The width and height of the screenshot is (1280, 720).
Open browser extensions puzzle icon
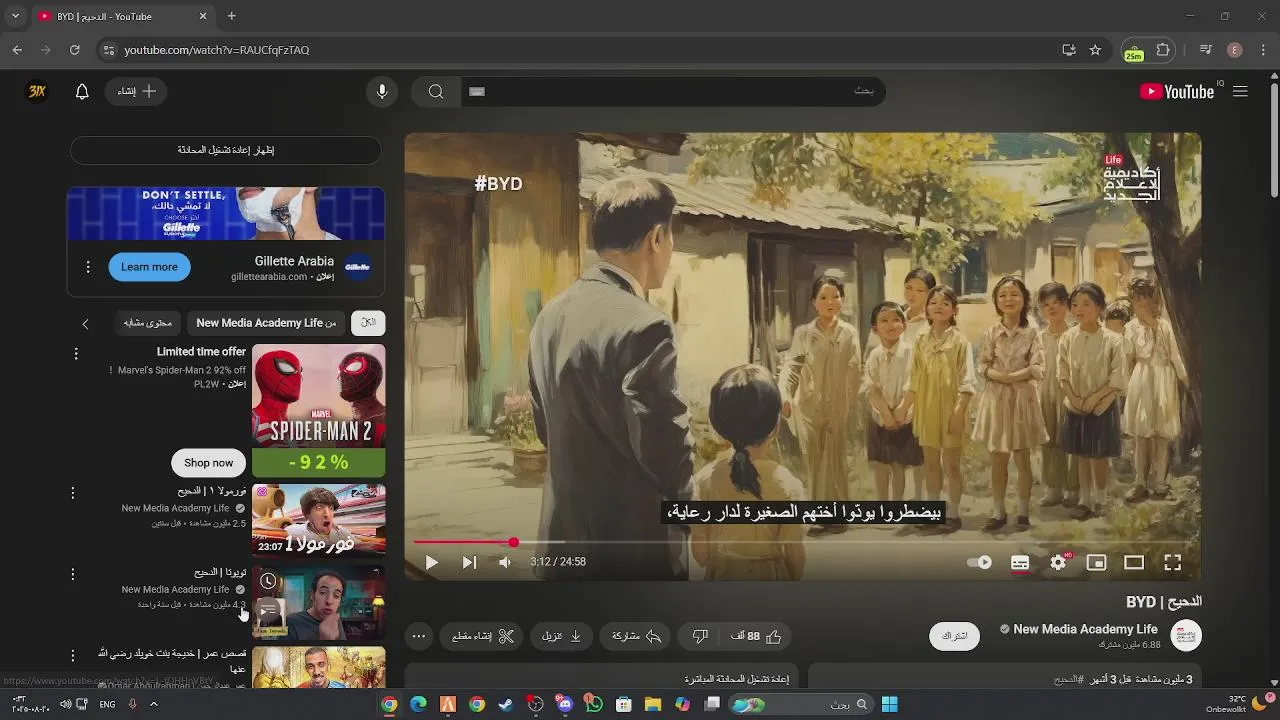point(1163,50)
